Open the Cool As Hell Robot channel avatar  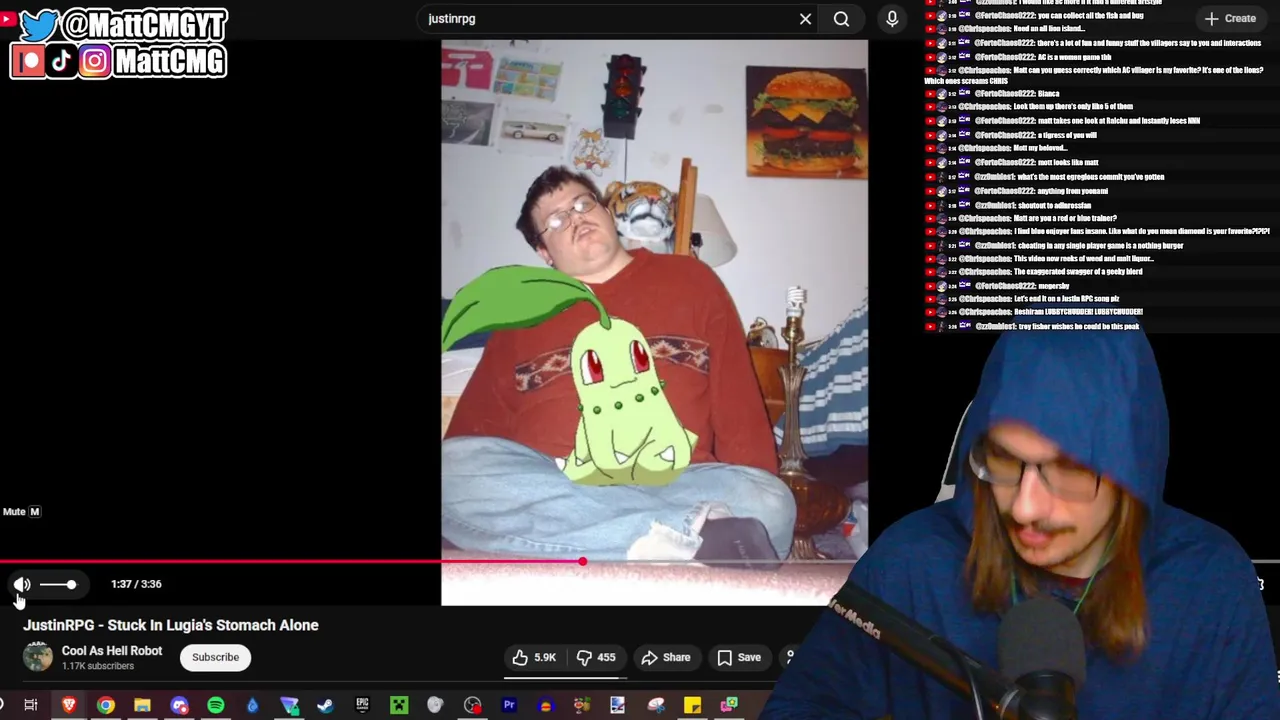tap(38, 657)
